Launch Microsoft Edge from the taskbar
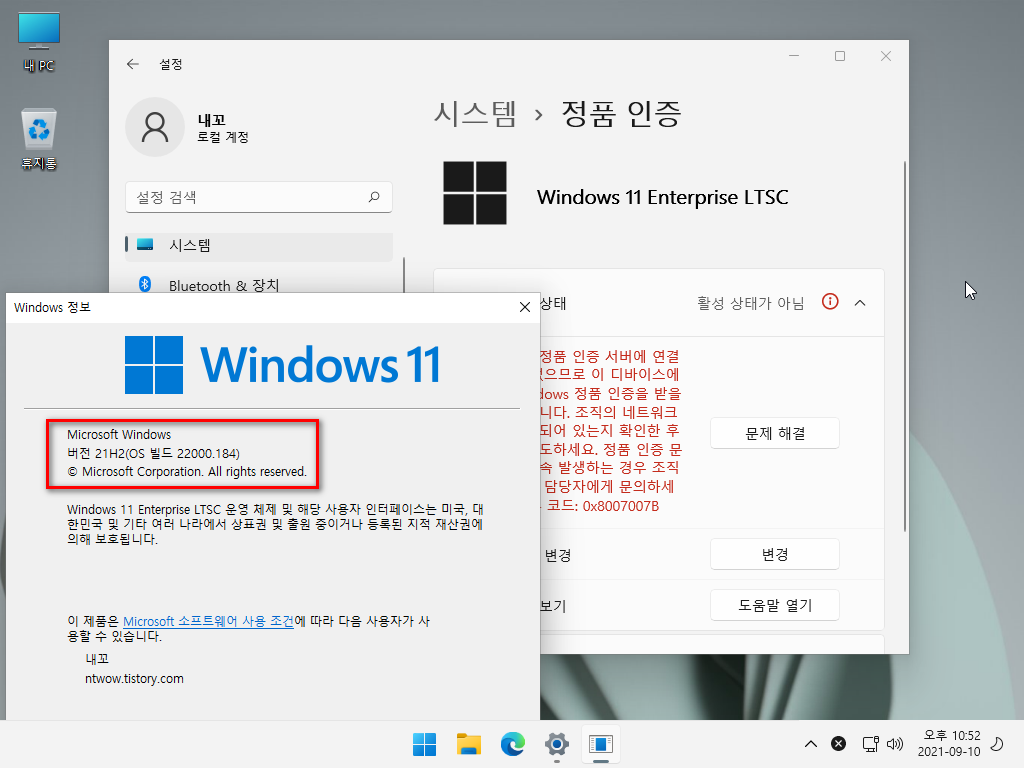Screen dimensions: 1024x768 pos(513,744)
